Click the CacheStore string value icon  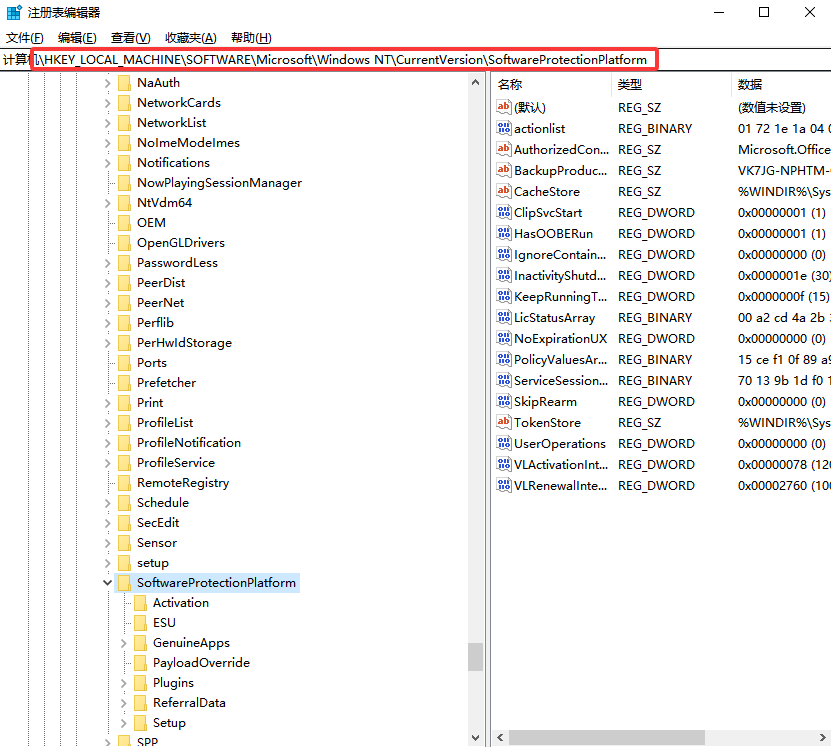pyautogui.click(x=503, y=191)
